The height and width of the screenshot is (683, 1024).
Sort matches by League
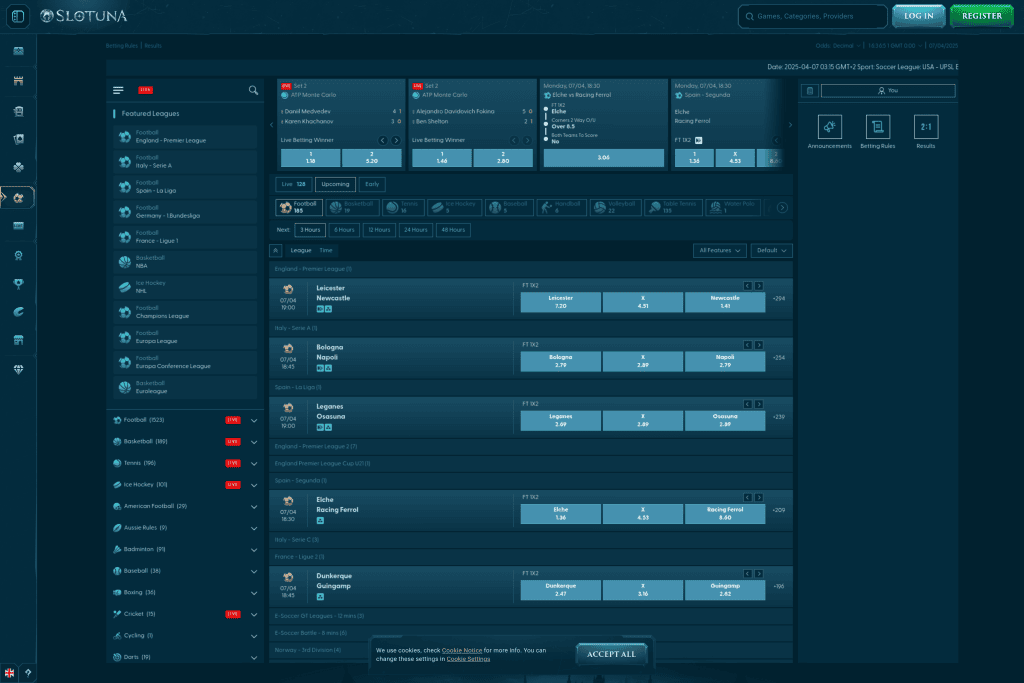[x=300, y=251]
